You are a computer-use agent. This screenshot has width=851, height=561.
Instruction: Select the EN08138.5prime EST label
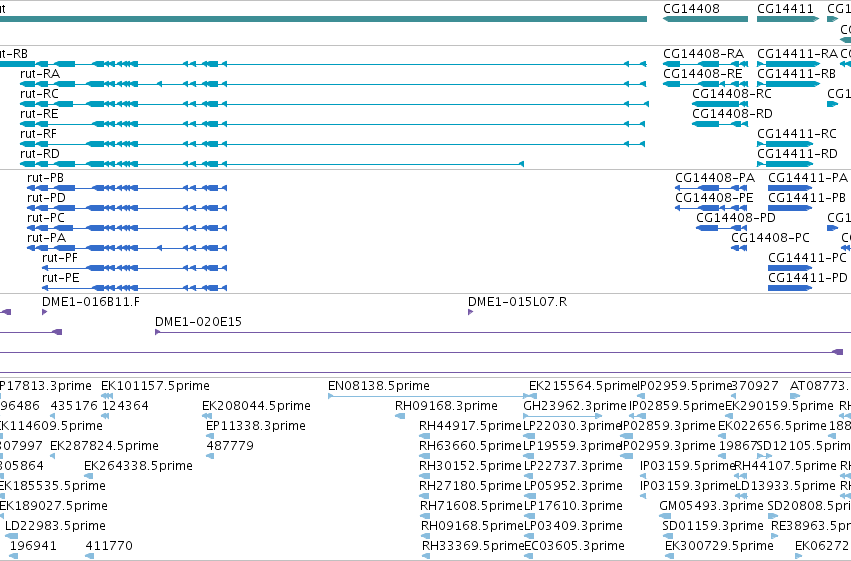(x=379, y=386)
